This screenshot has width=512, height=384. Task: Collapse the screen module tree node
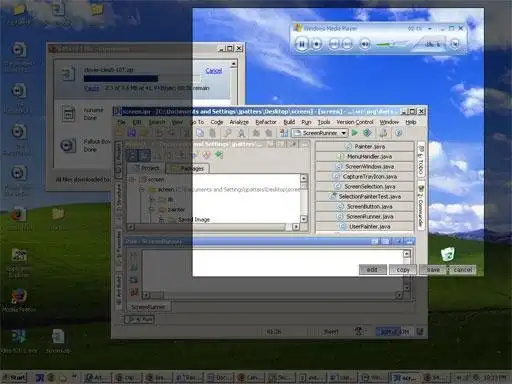(x=132, y=179)
